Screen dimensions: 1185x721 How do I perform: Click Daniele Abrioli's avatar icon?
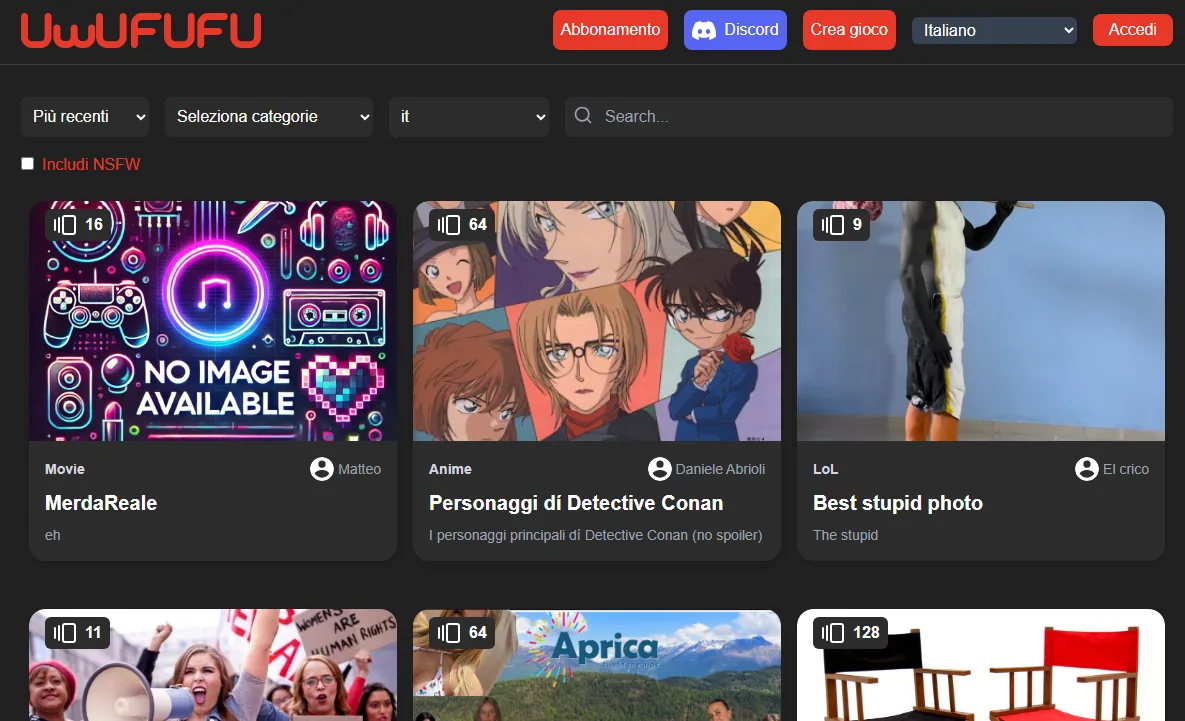point(660,469)
